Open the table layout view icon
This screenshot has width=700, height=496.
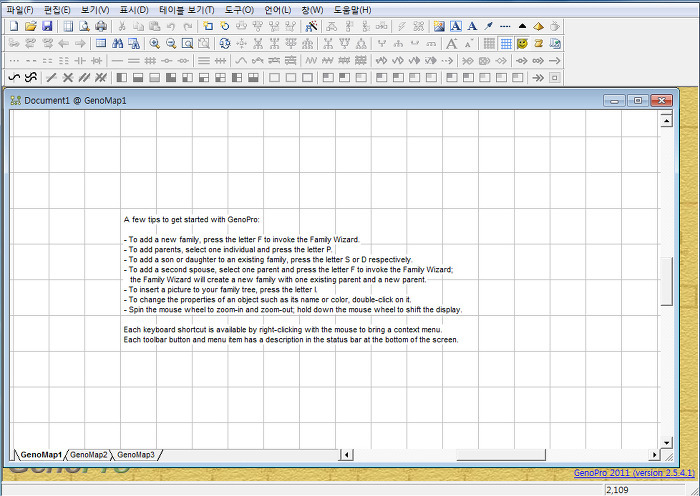click(101, 43)
